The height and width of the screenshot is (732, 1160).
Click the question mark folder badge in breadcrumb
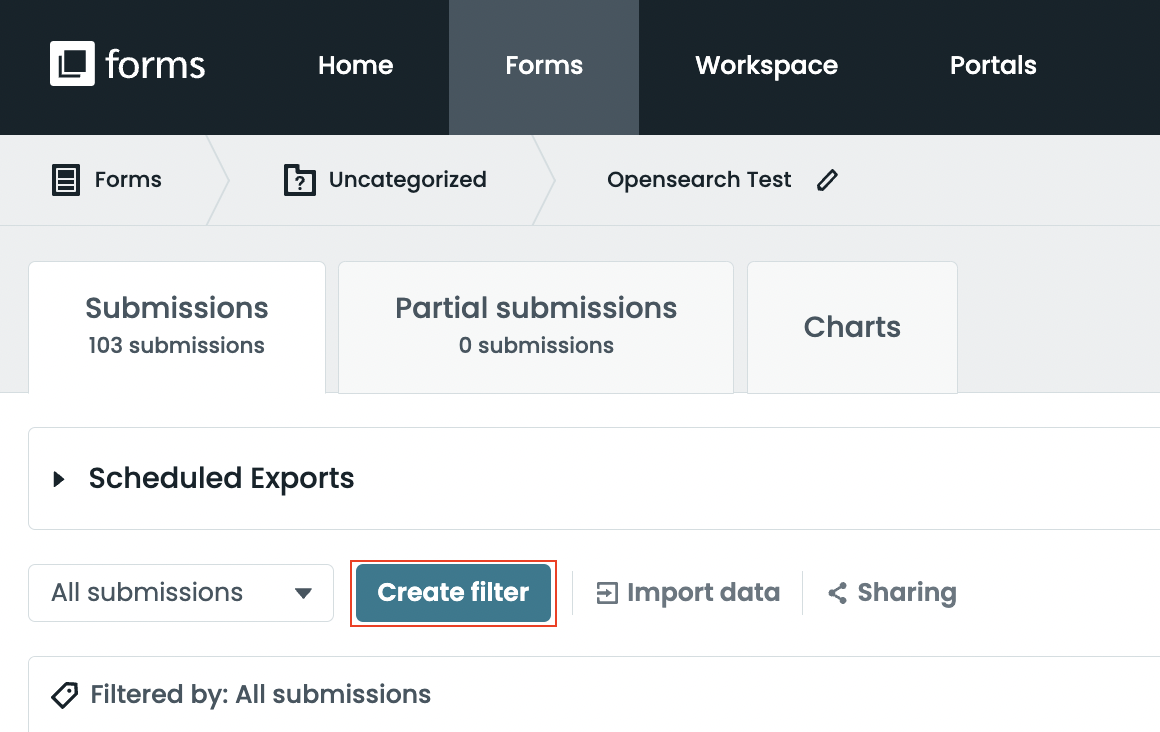click(x=298, y=183)
